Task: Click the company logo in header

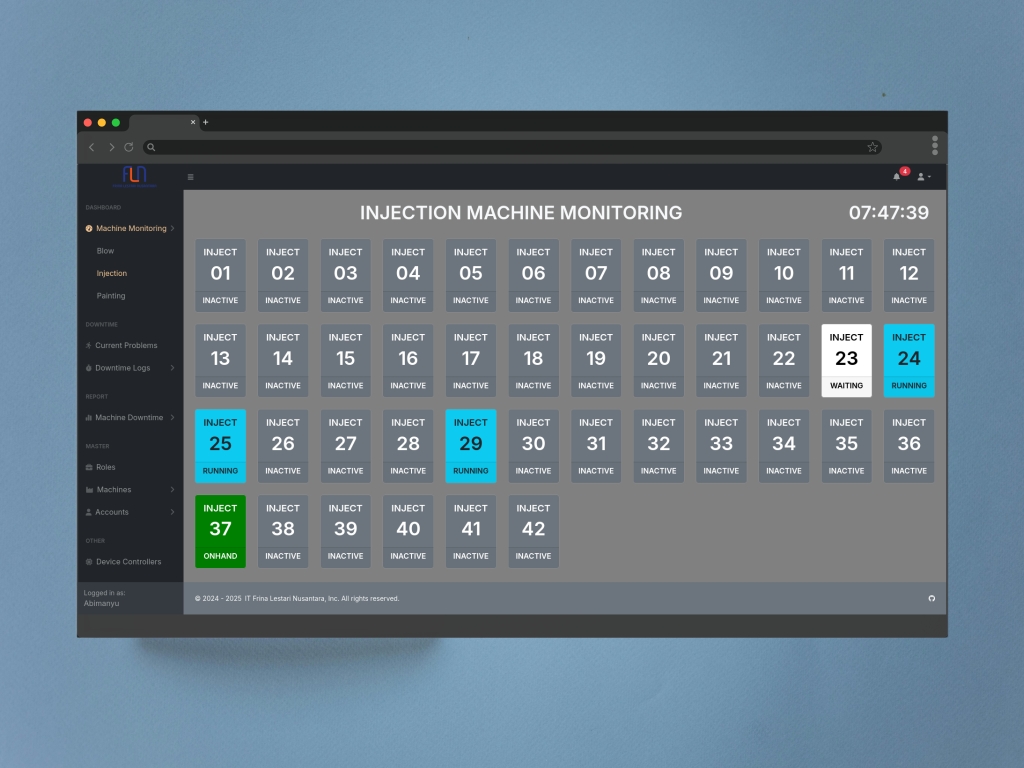Action: [x=133, y=176]
